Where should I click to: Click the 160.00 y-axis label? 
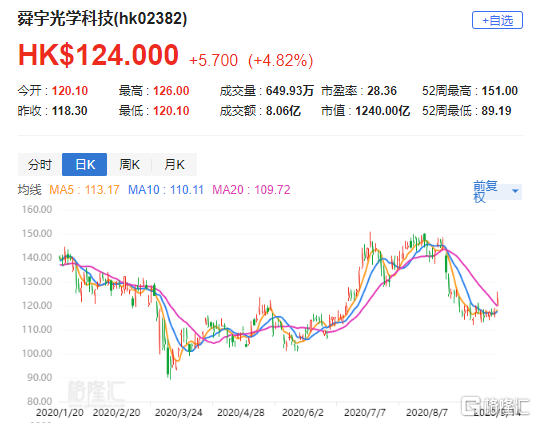[x=37, y=209]
